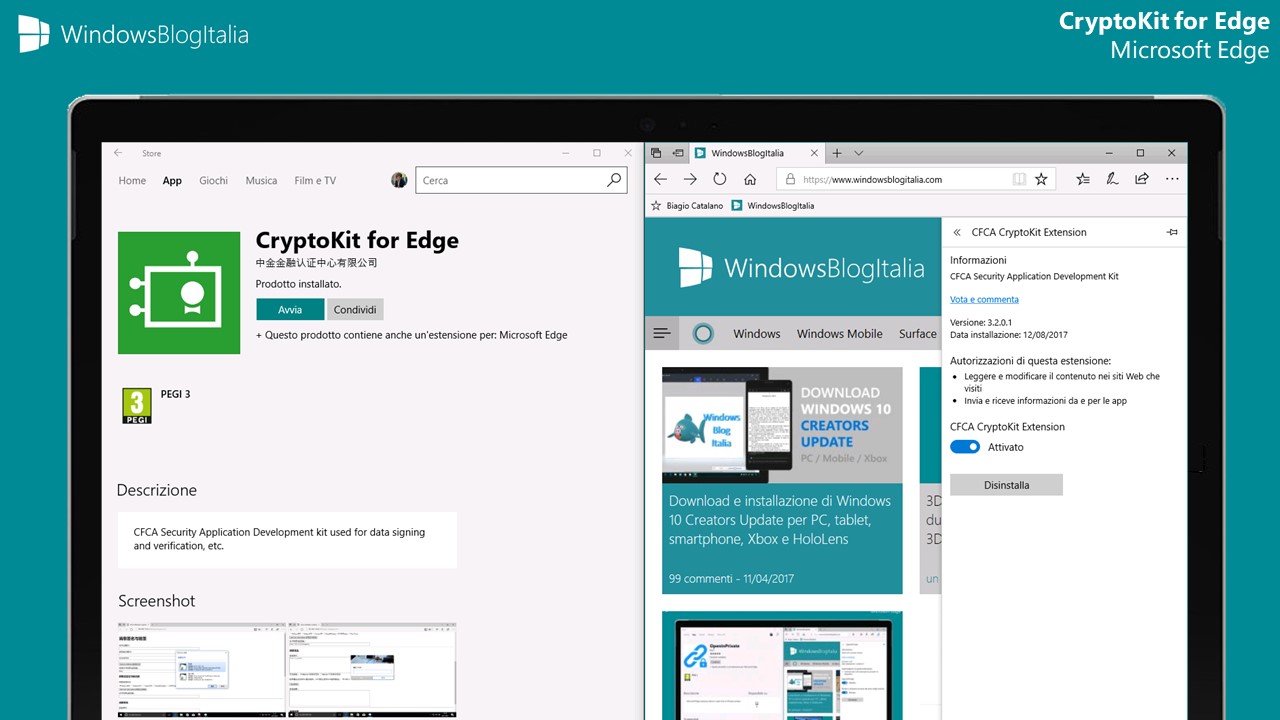The image size is (1280, 720).
Task: Click the Add notes pen icon
Action: click(x=1112, y=179)
